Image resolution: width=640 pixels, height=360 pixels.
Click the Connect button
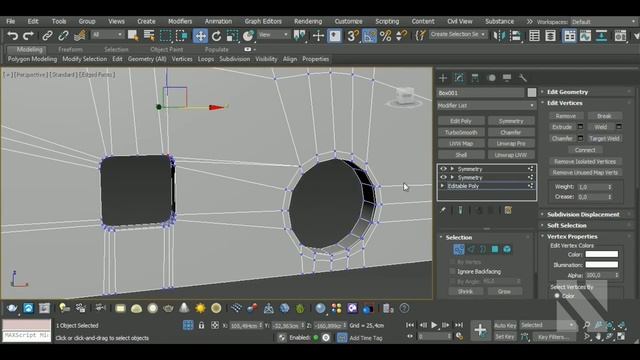pos(585,150)
